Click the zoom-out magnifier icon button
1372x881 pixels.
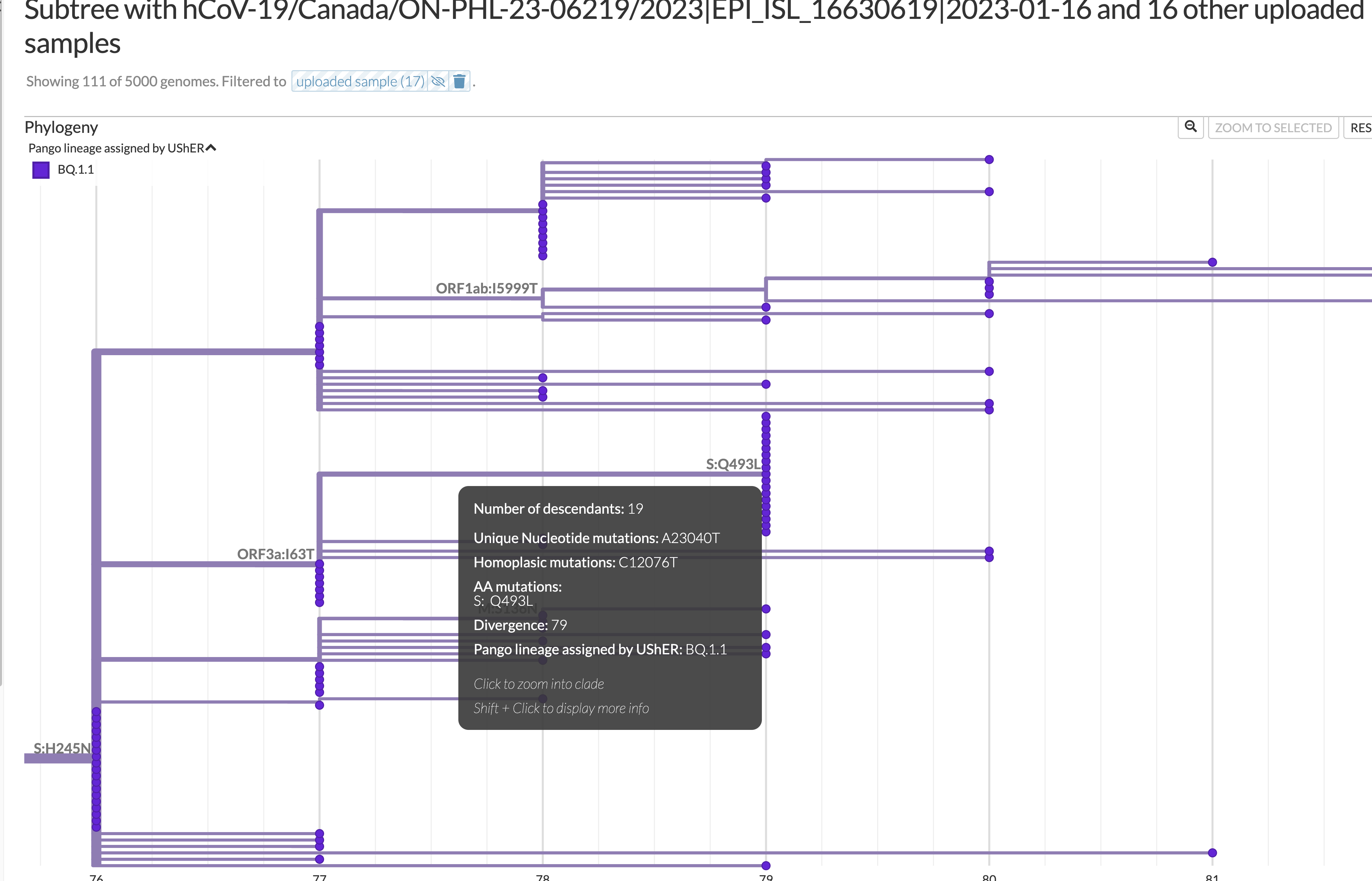point(1190,127)
